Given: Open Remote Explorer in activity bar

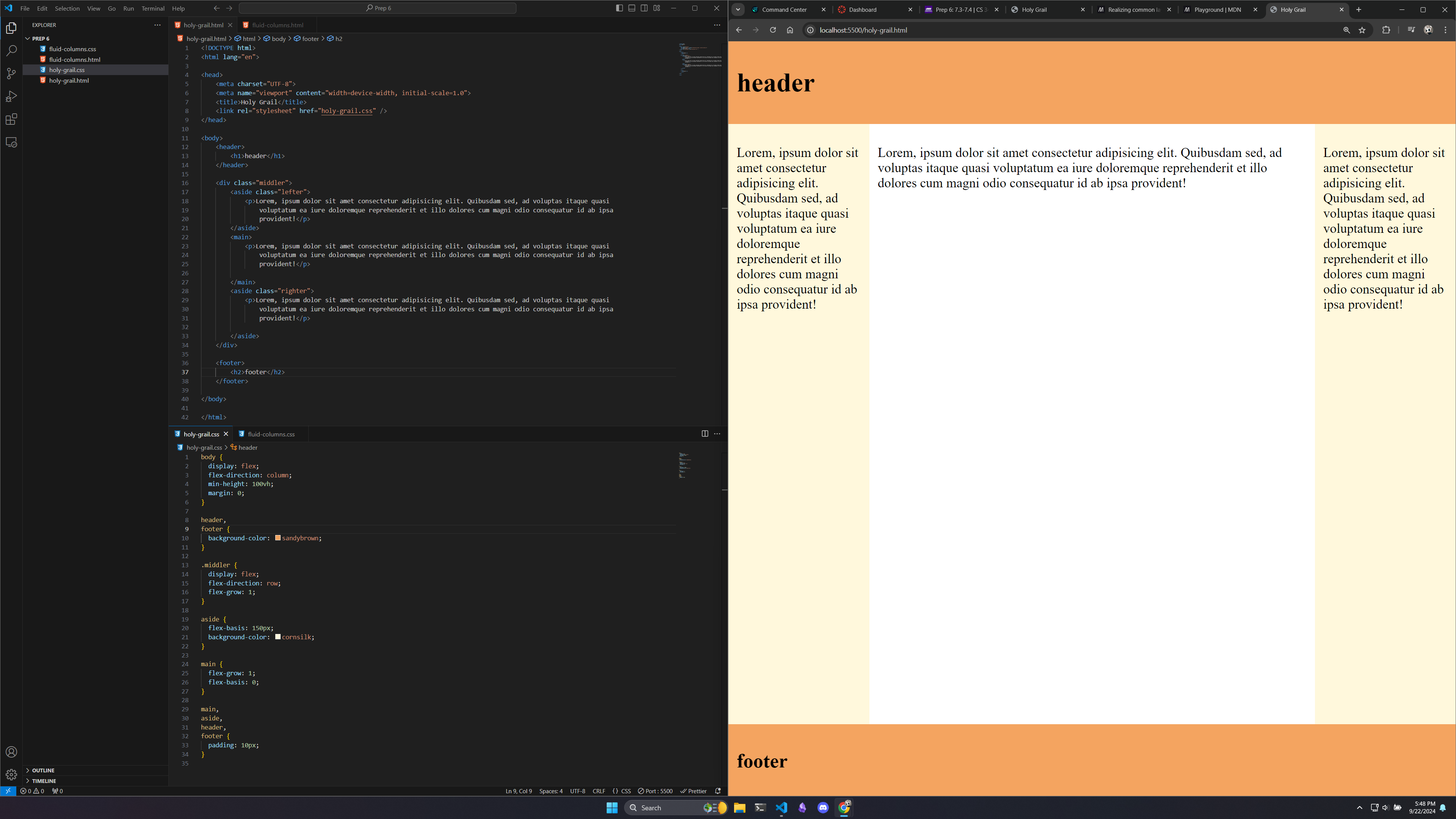Looking at the screenshot, I should coord(11,143).
